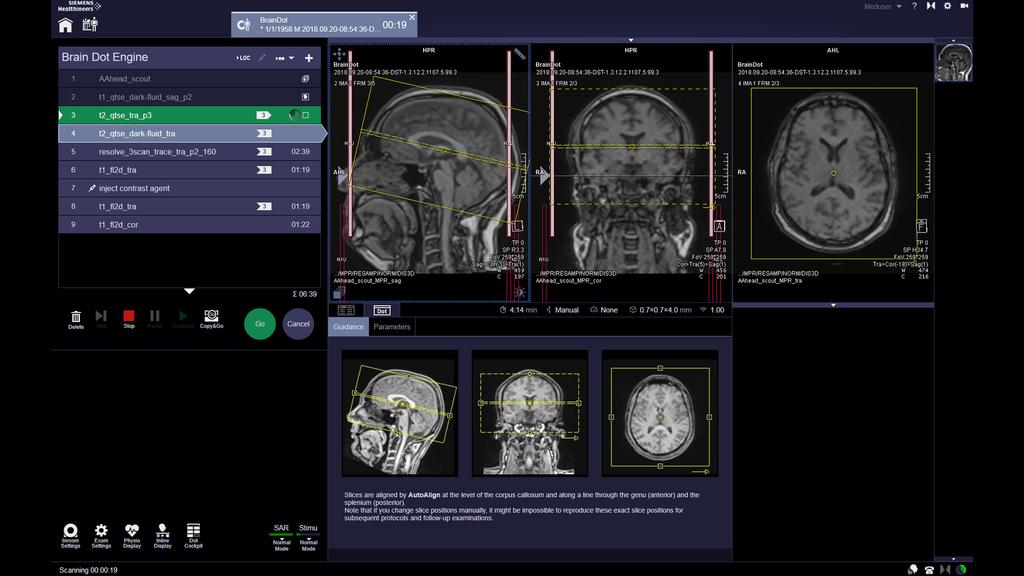Switch to the Parameters tab
The width and height of the screenshot is (1024, 576).
pyautogui.click(x=393, y=326)
